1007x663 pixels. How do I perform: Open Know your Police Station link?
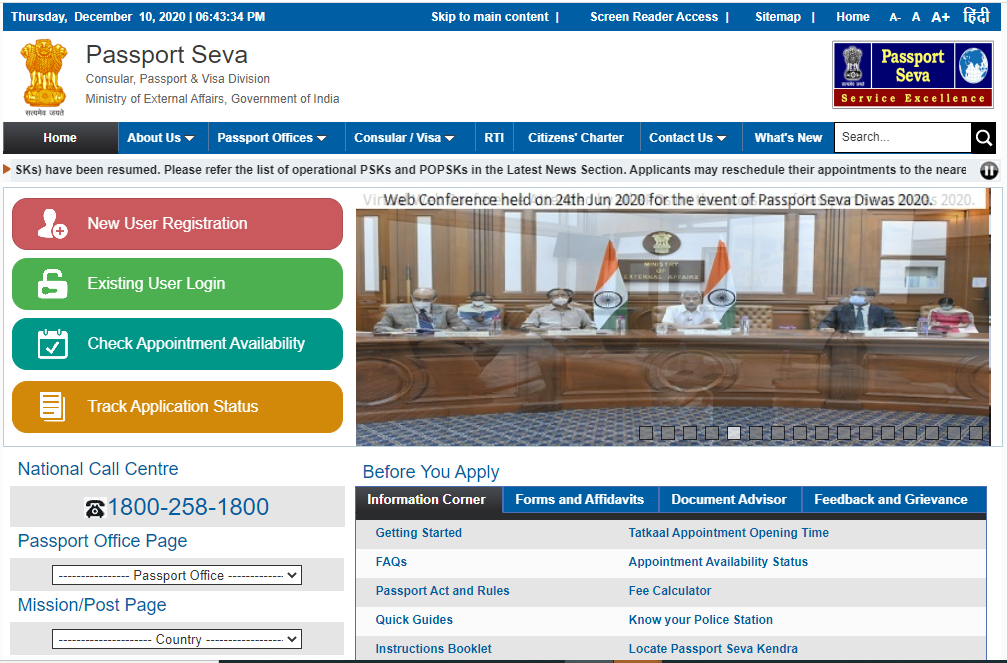pos(701,619)
